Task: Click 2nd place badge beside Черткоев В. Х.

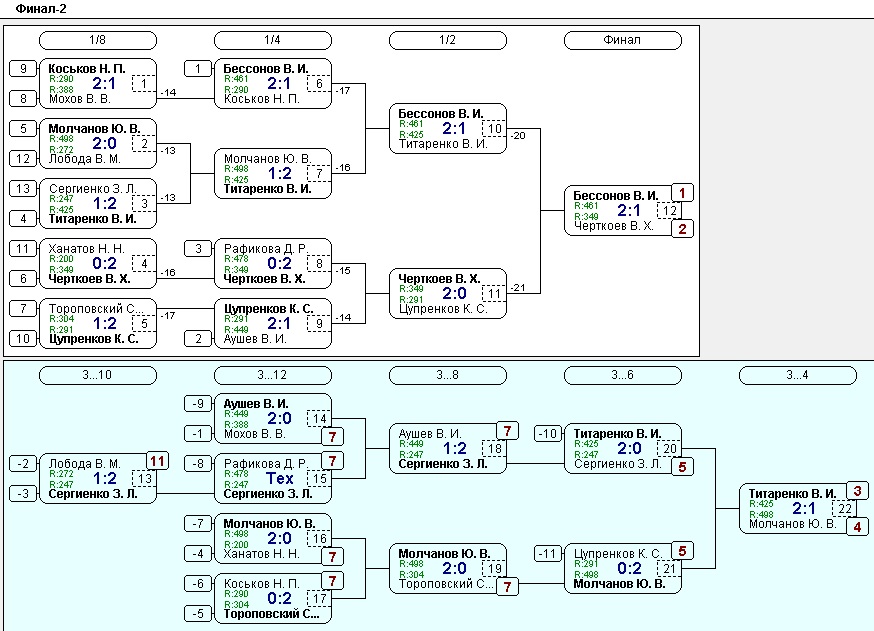Action: click(x=682, y=229)
